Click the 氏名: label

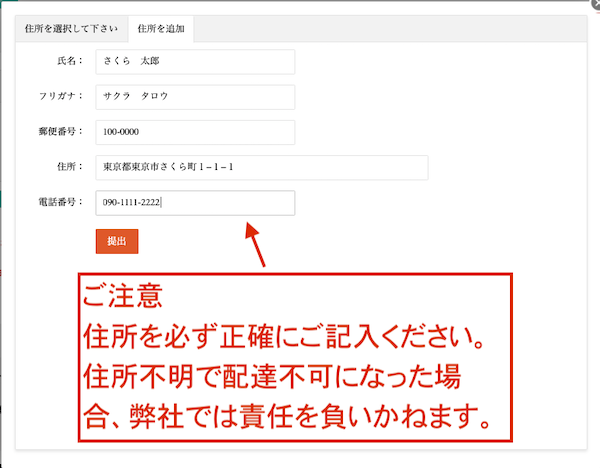pos(70,61)
